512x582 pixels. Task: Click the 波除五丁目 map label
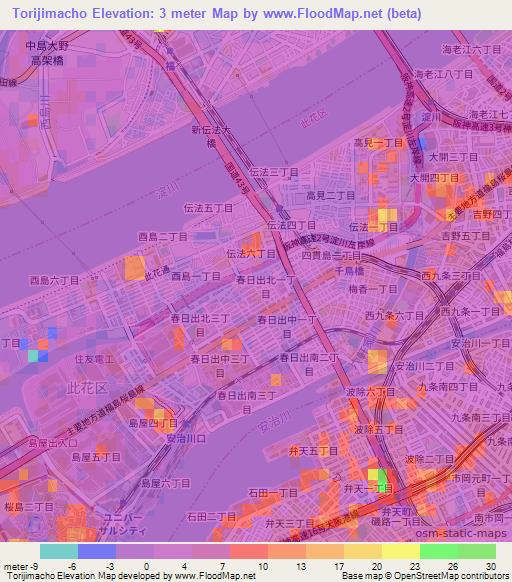[x=378, y=430]
